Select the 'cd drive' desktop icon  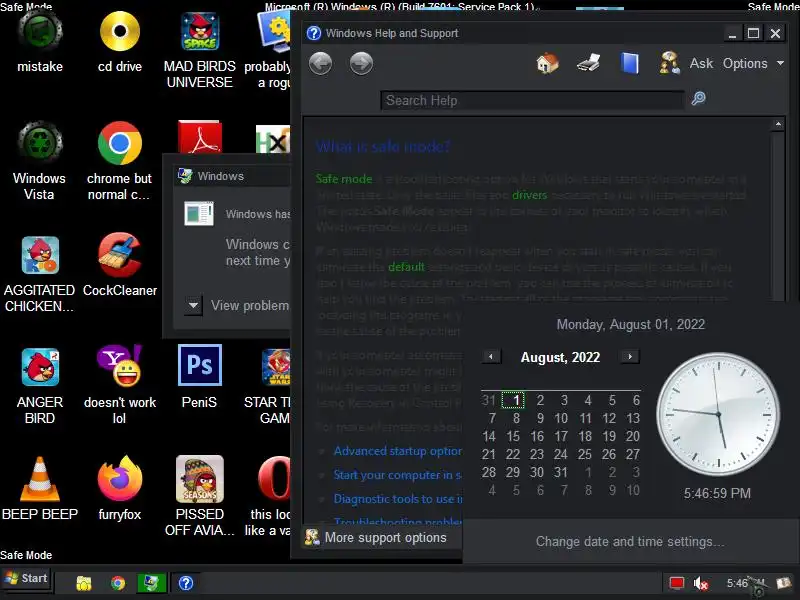click(119, 44)
